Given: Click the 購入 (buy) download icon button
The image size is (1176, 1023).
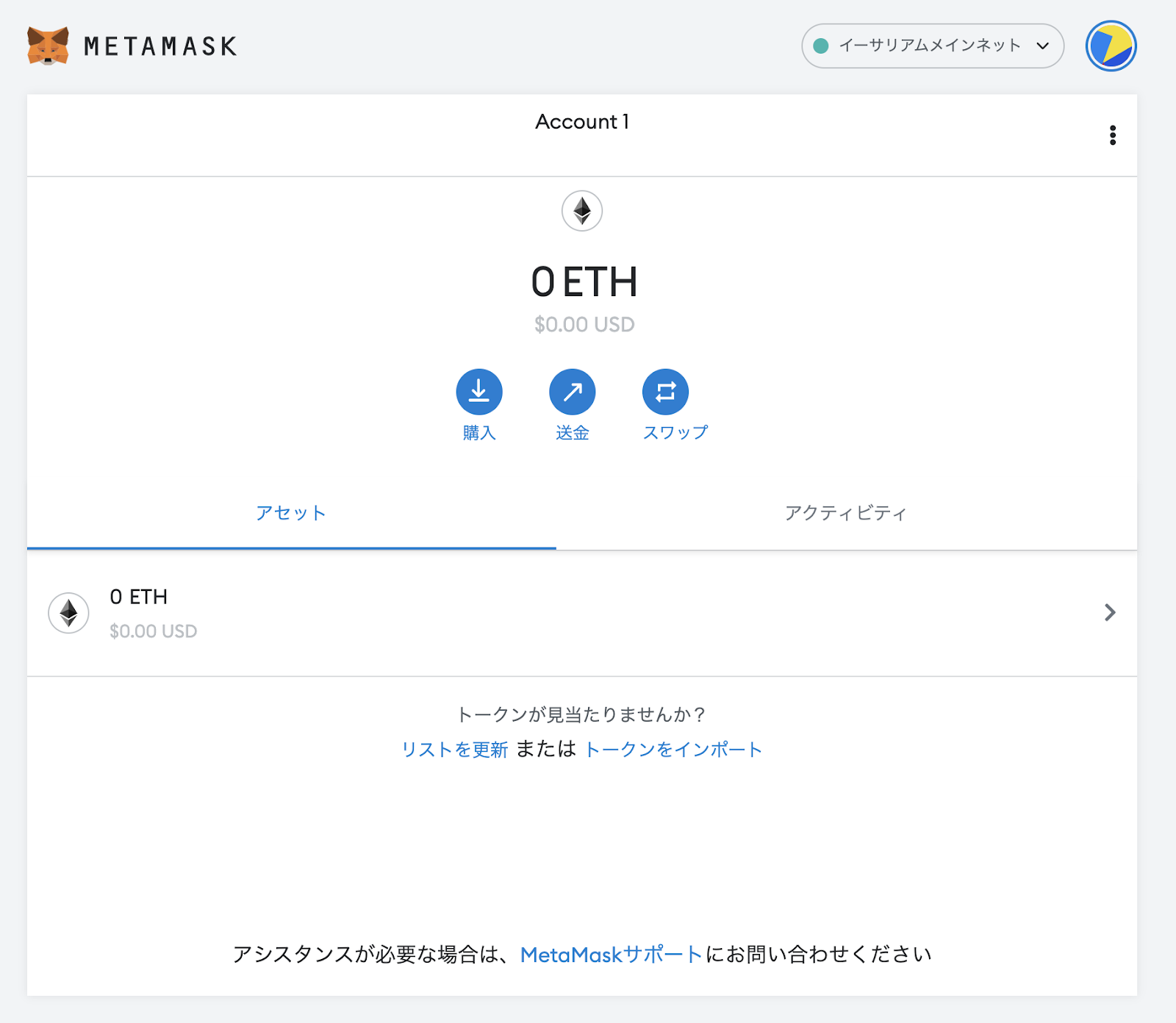Looking at the screenshot, I should pos(479,392).
